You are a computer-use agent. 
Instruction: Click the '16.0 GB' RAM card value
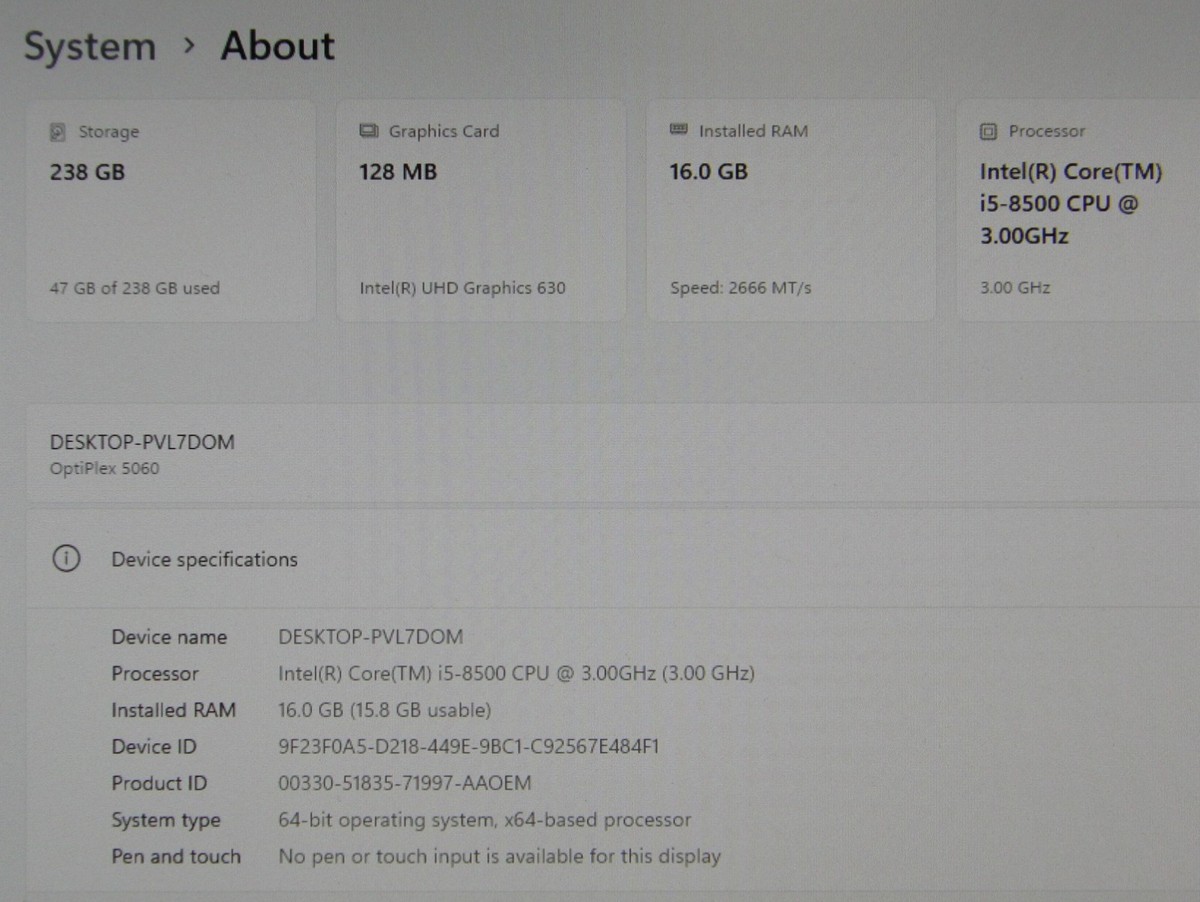click(709, 172)
